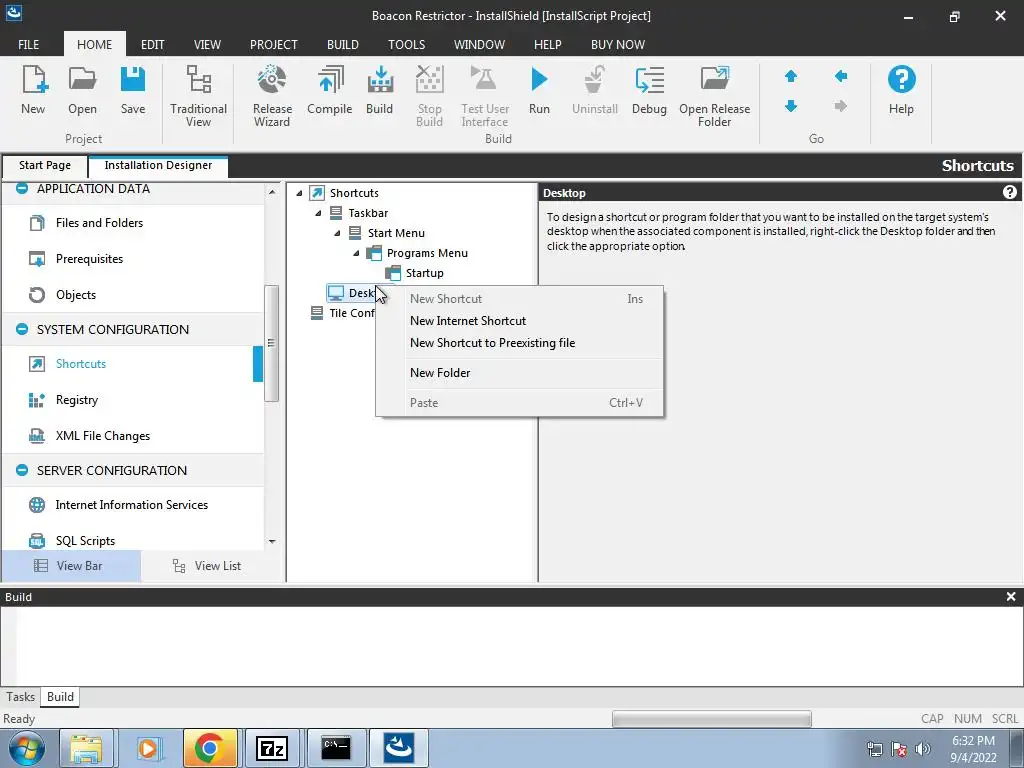Collapse the Programs Menu tree node
Screen dimensions: 1024x768
pos(356,253)
